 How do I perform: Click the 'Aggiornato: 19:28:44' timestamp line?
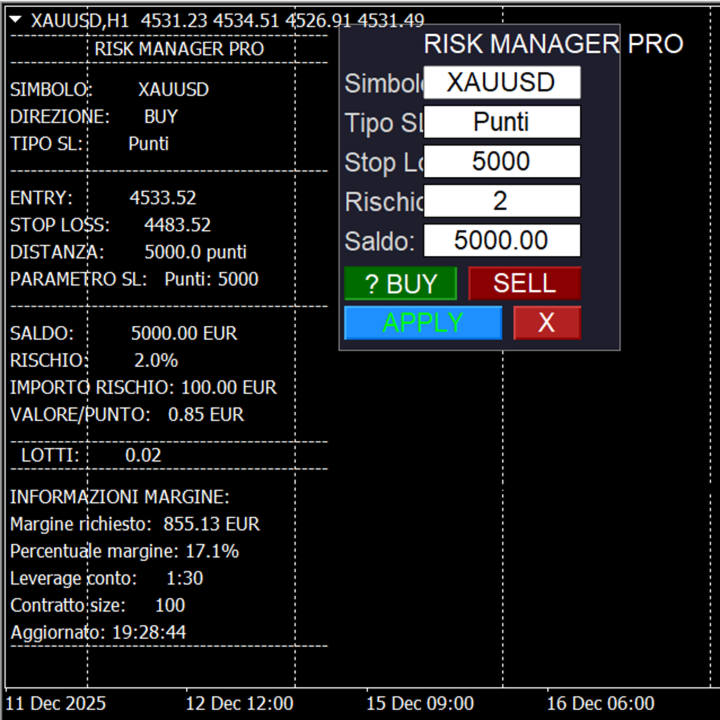click(98, 632)
